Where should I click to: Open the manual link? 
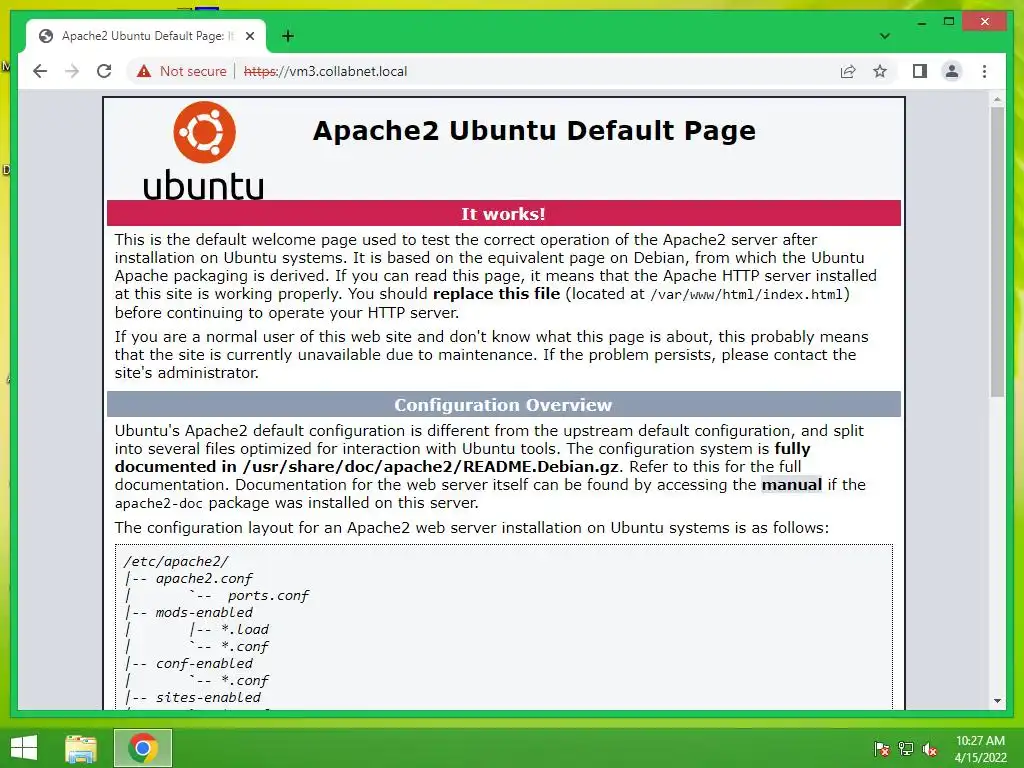(792, 485)
